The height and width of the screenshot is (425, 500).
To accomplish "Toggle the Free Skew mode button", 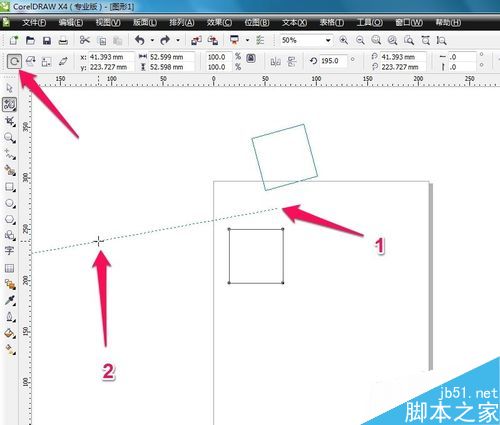I will (x=63, y=61).
